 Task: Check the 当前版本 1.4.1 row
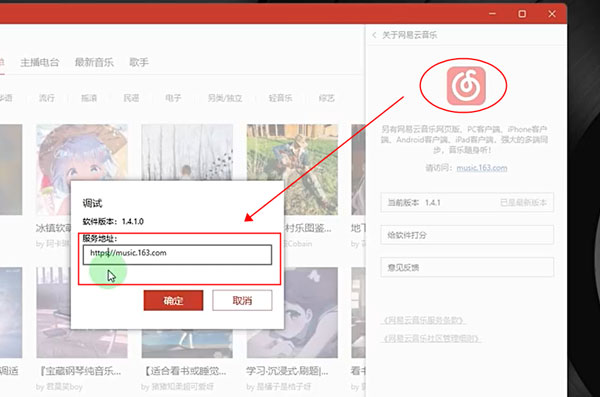coord(467,203)
